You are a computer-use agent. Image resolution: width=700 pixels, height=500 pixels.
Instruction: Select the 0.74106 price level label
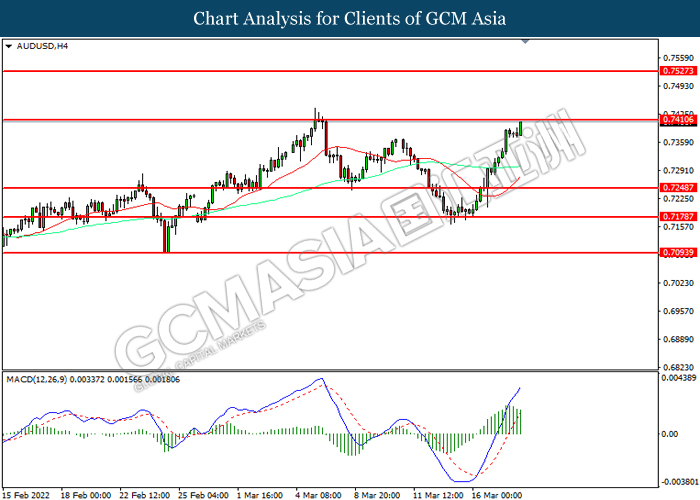point(678,119)
